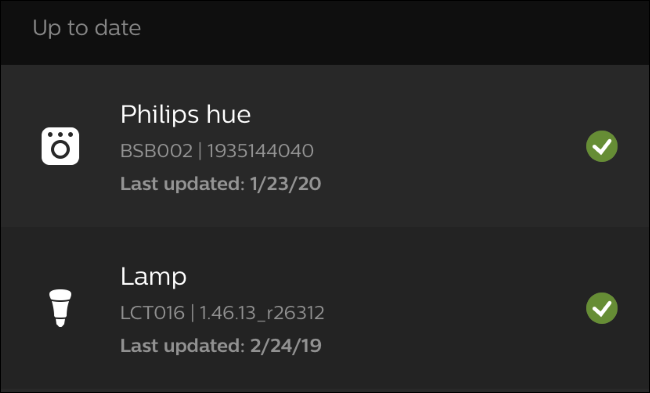Image resolution: width=650 pixels, height=393 pixels.
Task: Open the Lamp device entry title
Action: 153,276
